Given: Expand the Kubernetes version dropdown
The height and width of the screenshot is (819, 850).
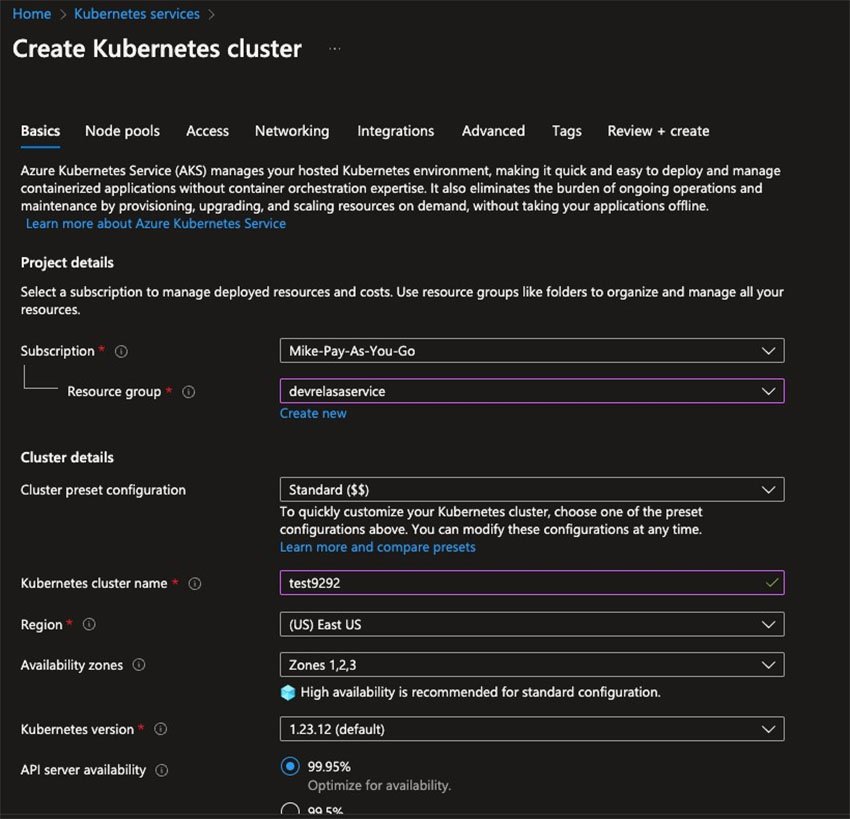Looking at the screenshot, I should click(531, 729).
